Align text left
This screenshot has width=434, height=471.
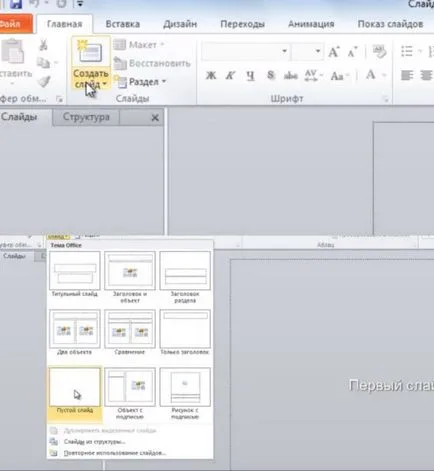pos(407,76)
